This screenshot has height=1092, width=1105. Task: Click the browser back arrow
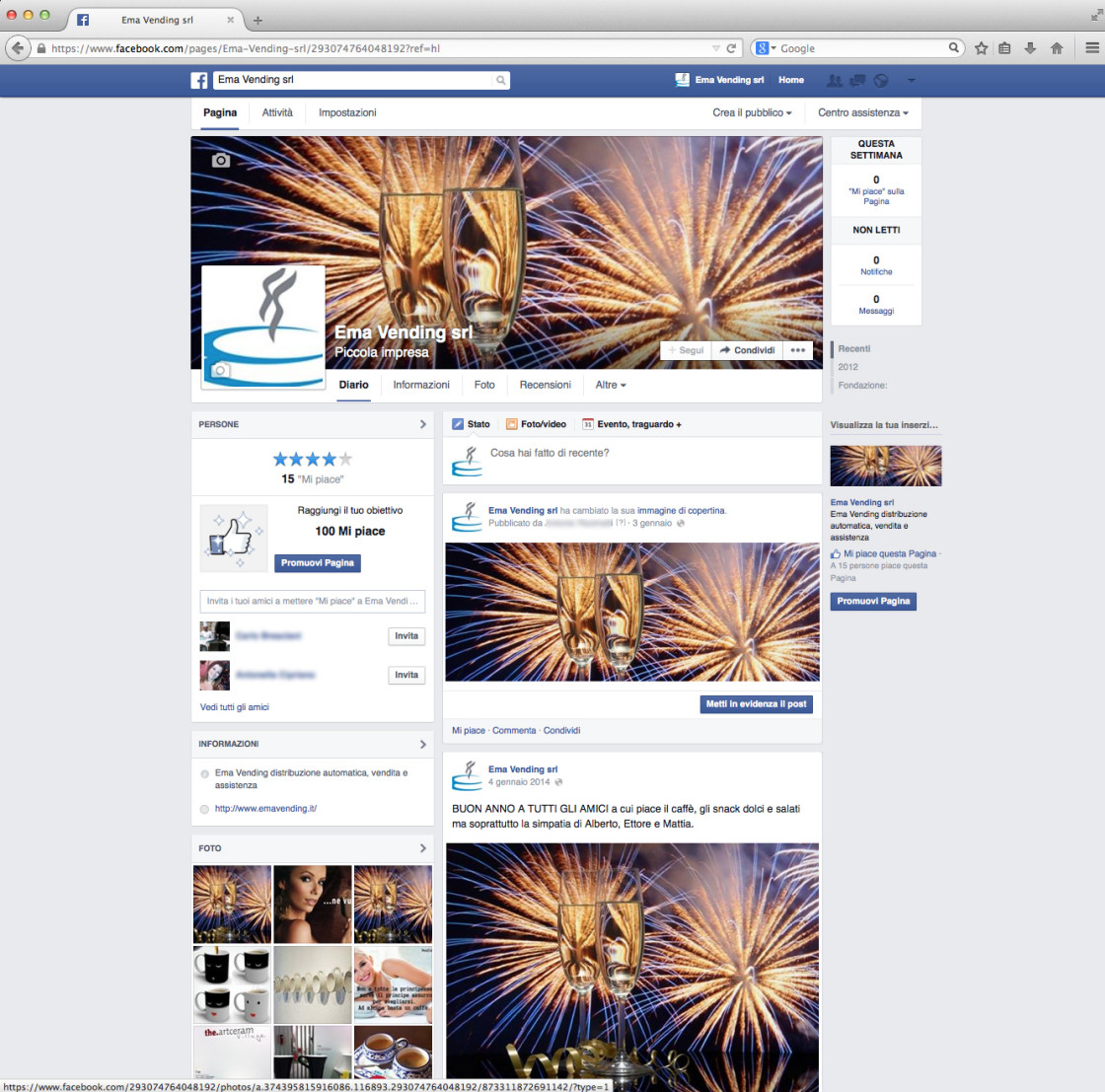pos(18,48)
